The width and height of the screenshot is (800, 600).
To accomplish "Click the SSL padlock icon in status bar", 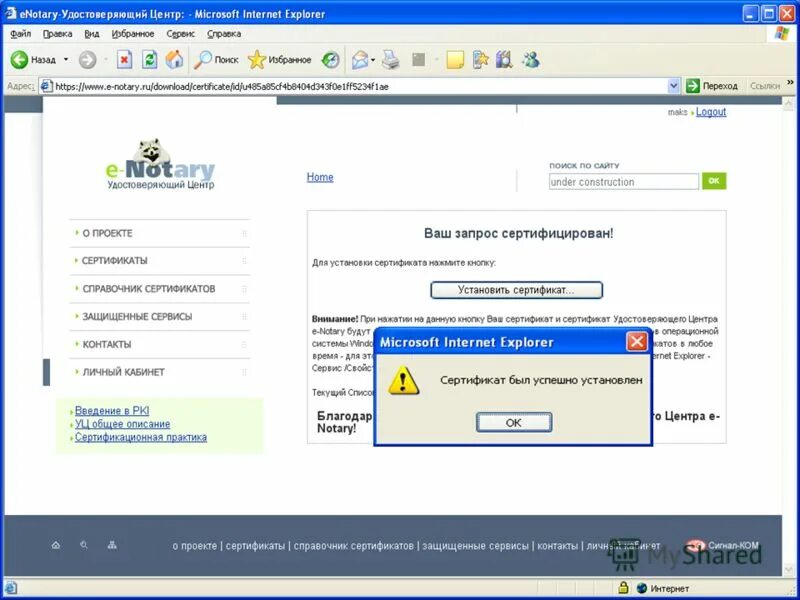I will point(623,588).
